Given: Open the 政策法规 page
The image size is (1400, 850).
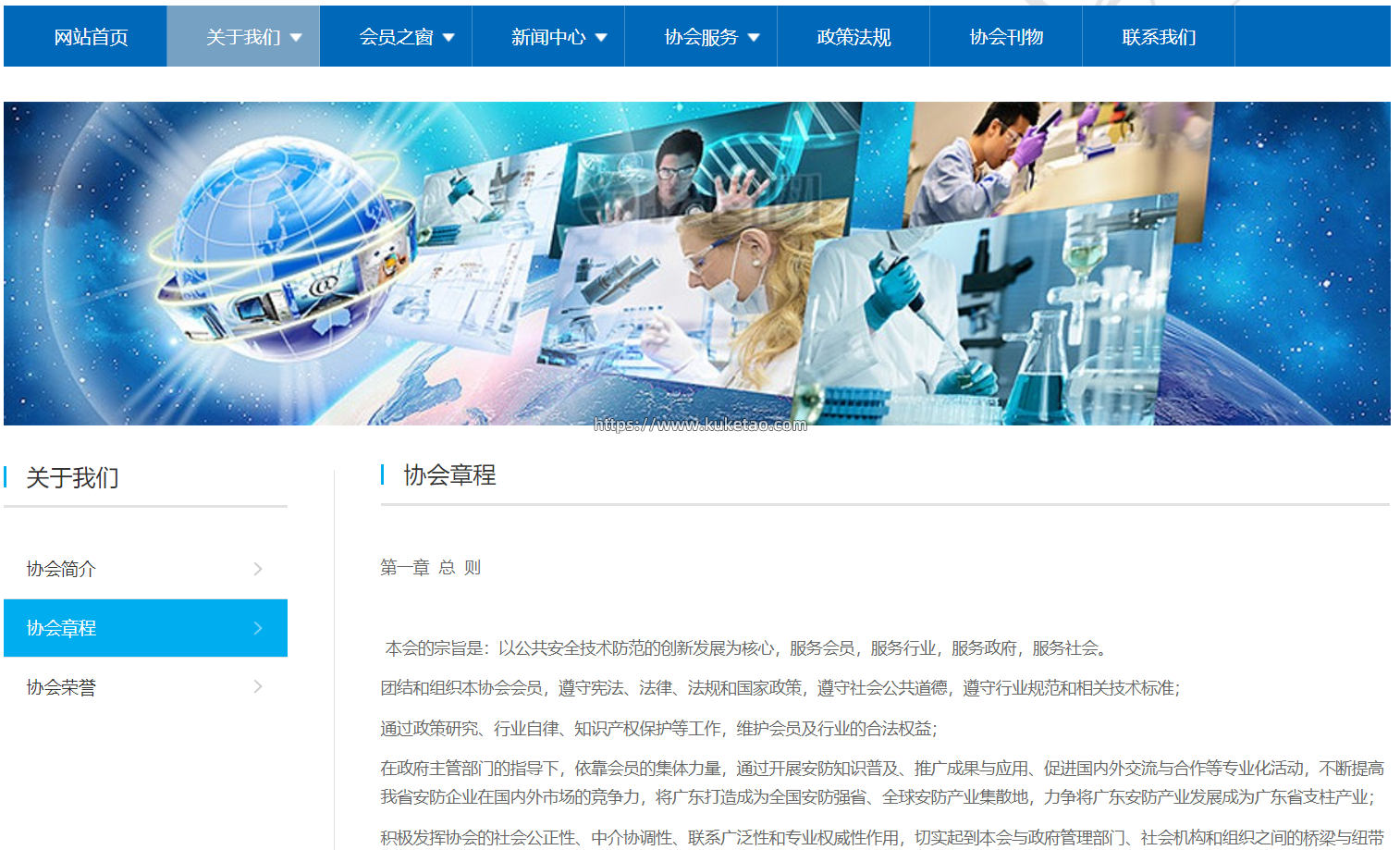Looking at the screenshot, I should coord(854,37).
